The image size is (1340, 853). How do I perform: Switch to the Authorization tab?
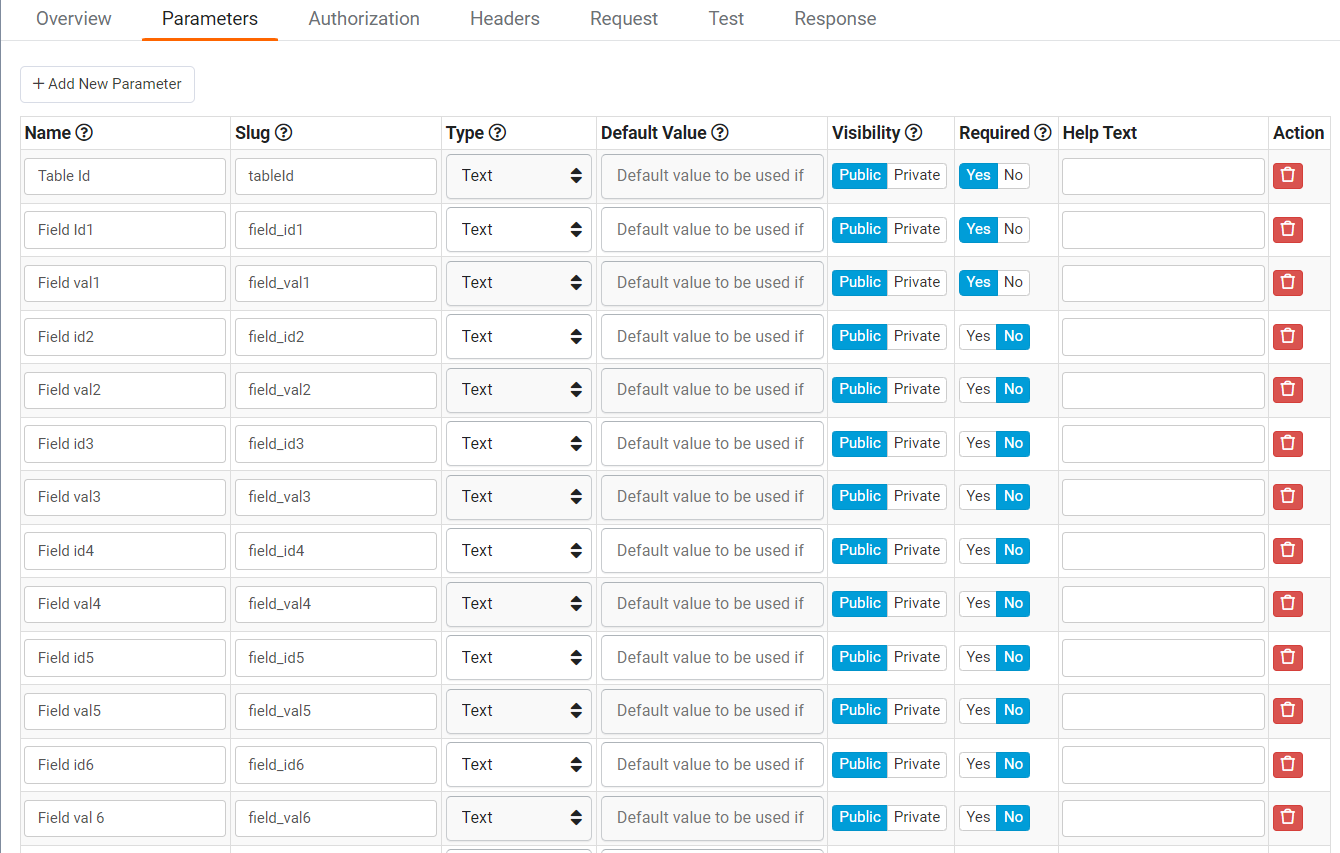(364, 18)
